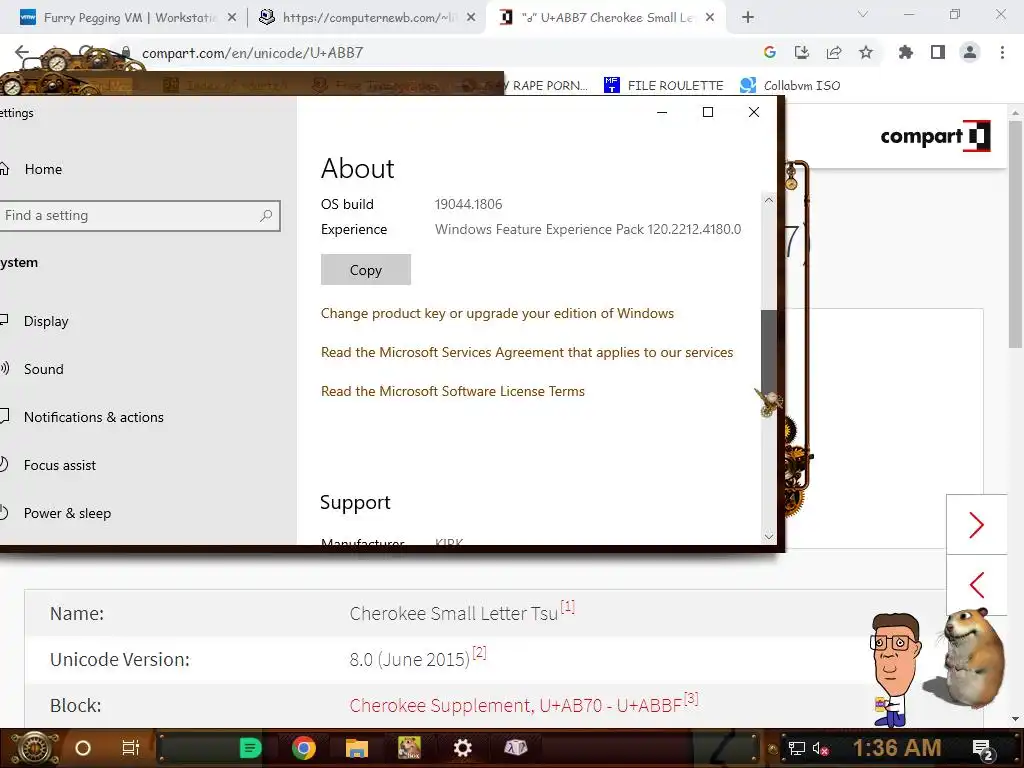Go to Settings Home

pos(43,169)
